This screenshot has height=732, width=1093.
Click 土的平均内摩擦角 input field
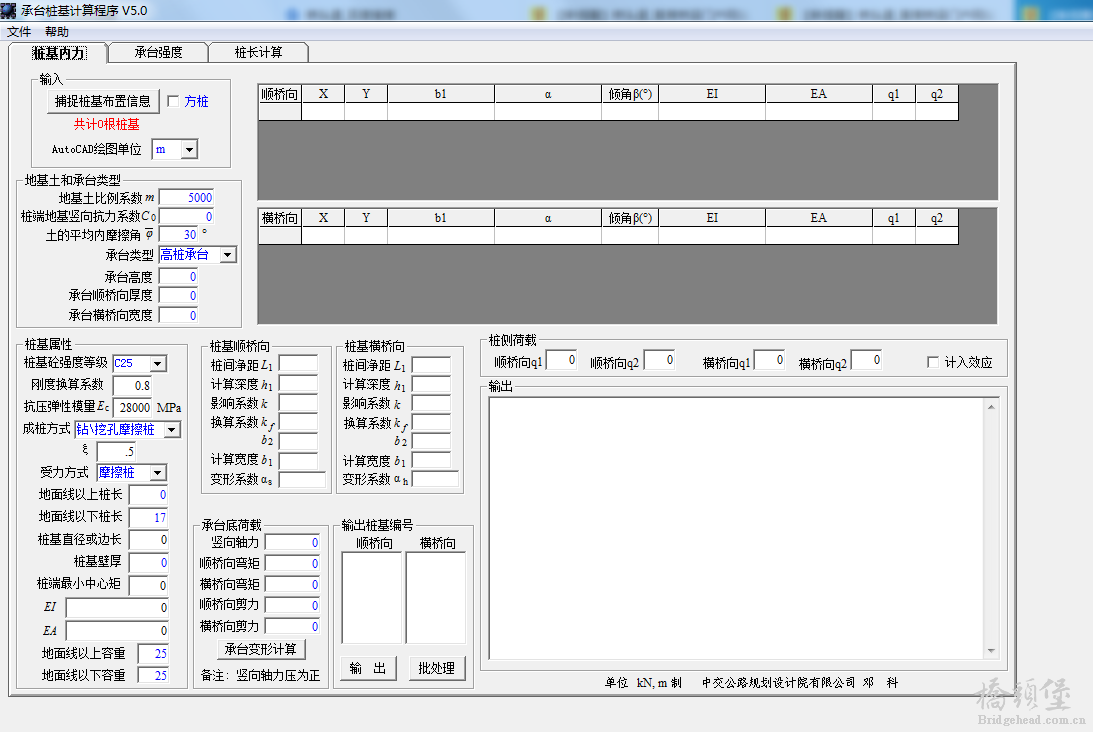click(178, 235)
